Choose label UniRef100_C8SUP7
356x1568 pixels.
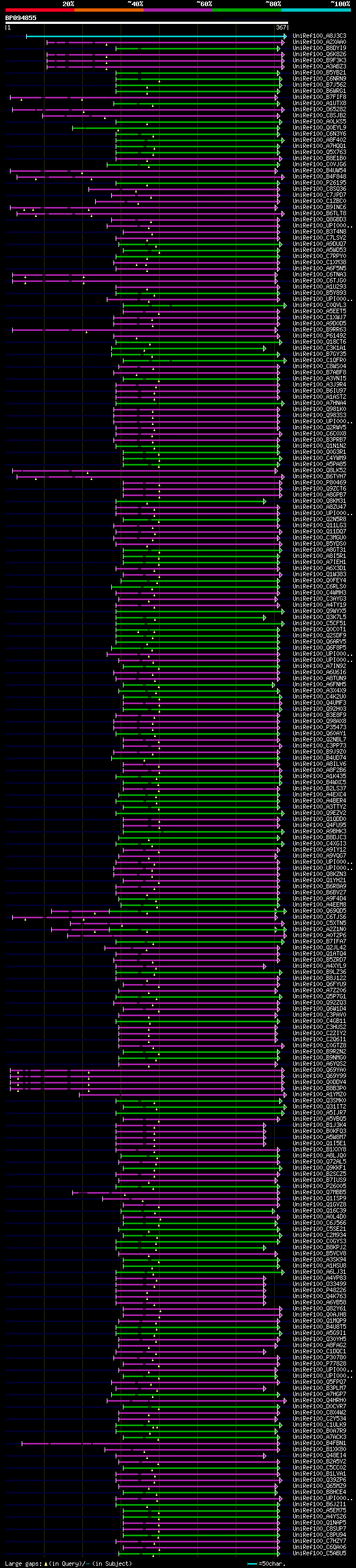point(319,1529)
